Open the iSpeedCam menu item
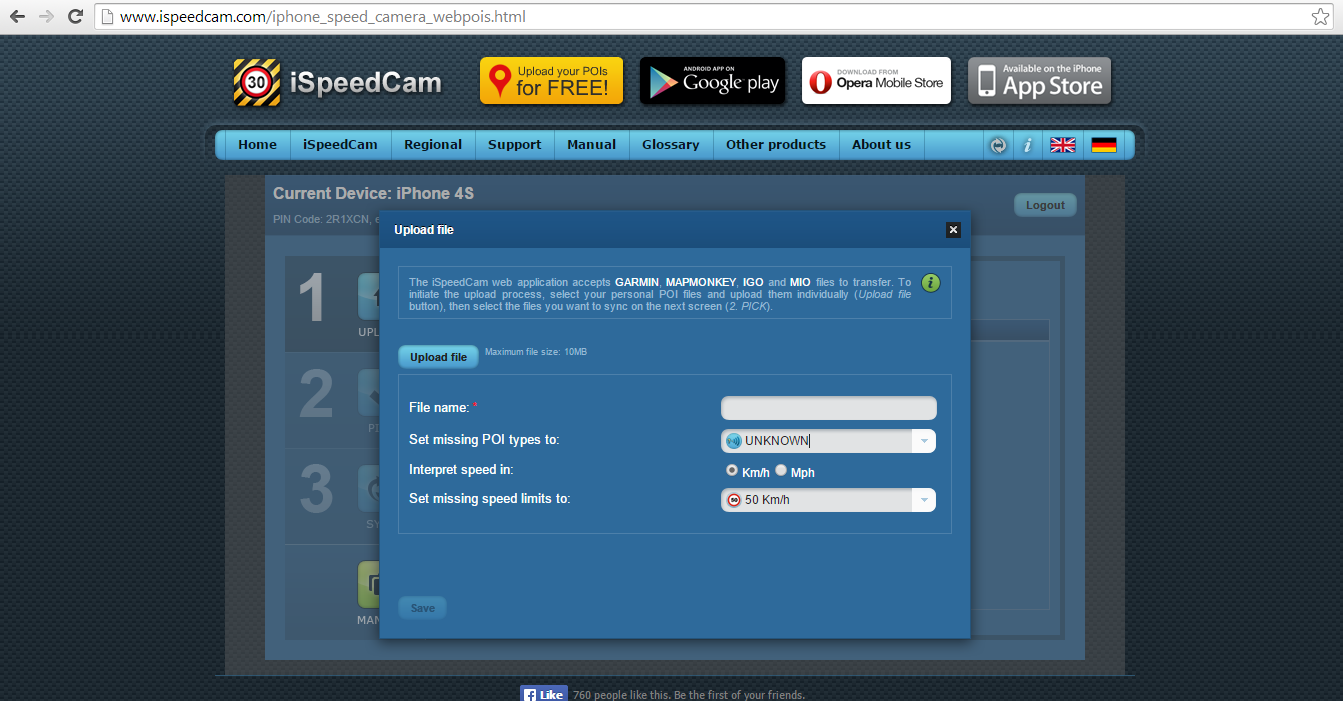Image resolution: width=1343 pixels, height=701 pixels. (340, 145)
